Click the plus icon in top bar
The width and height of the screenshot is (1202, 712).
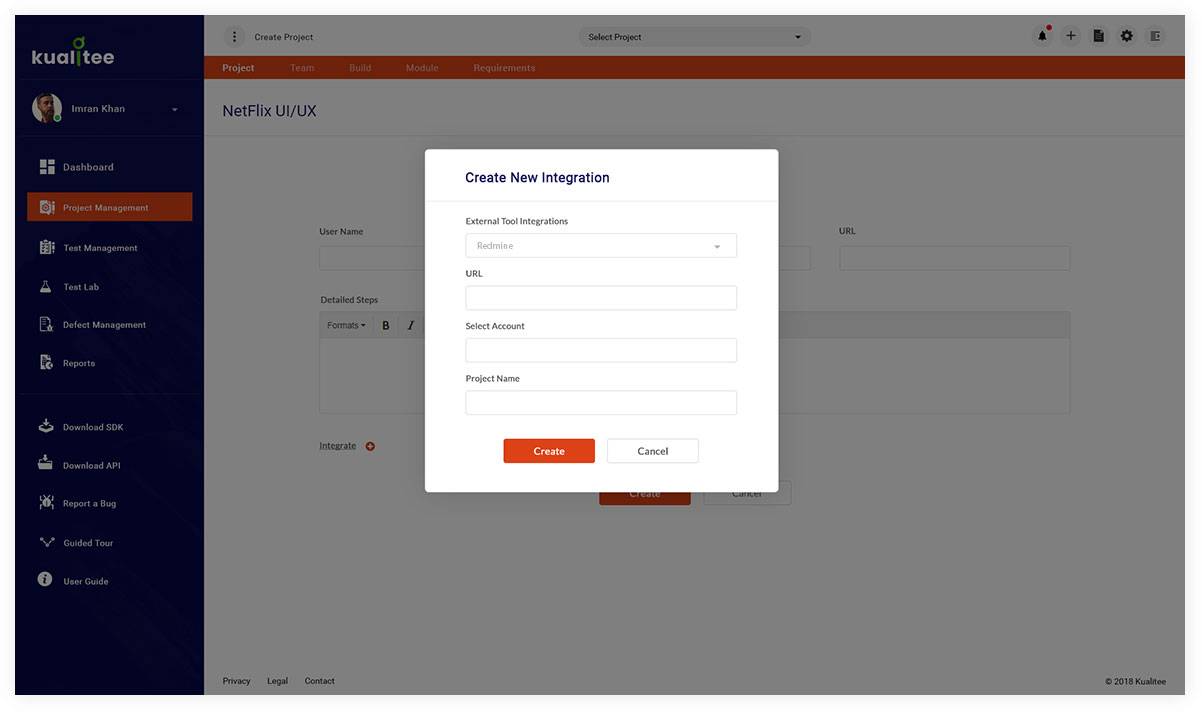(x=1070, y=36)
